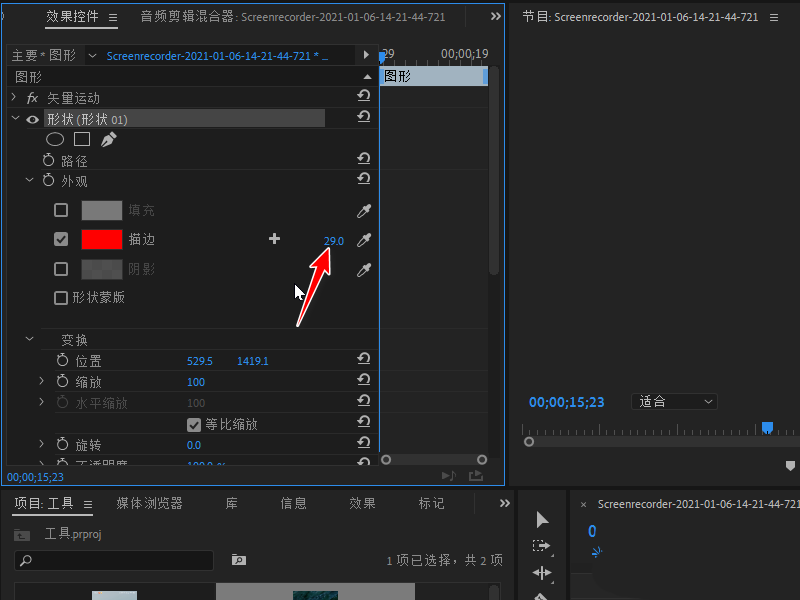
Task: Click the reset arrow next to 路径
Action: pos(364,158)
